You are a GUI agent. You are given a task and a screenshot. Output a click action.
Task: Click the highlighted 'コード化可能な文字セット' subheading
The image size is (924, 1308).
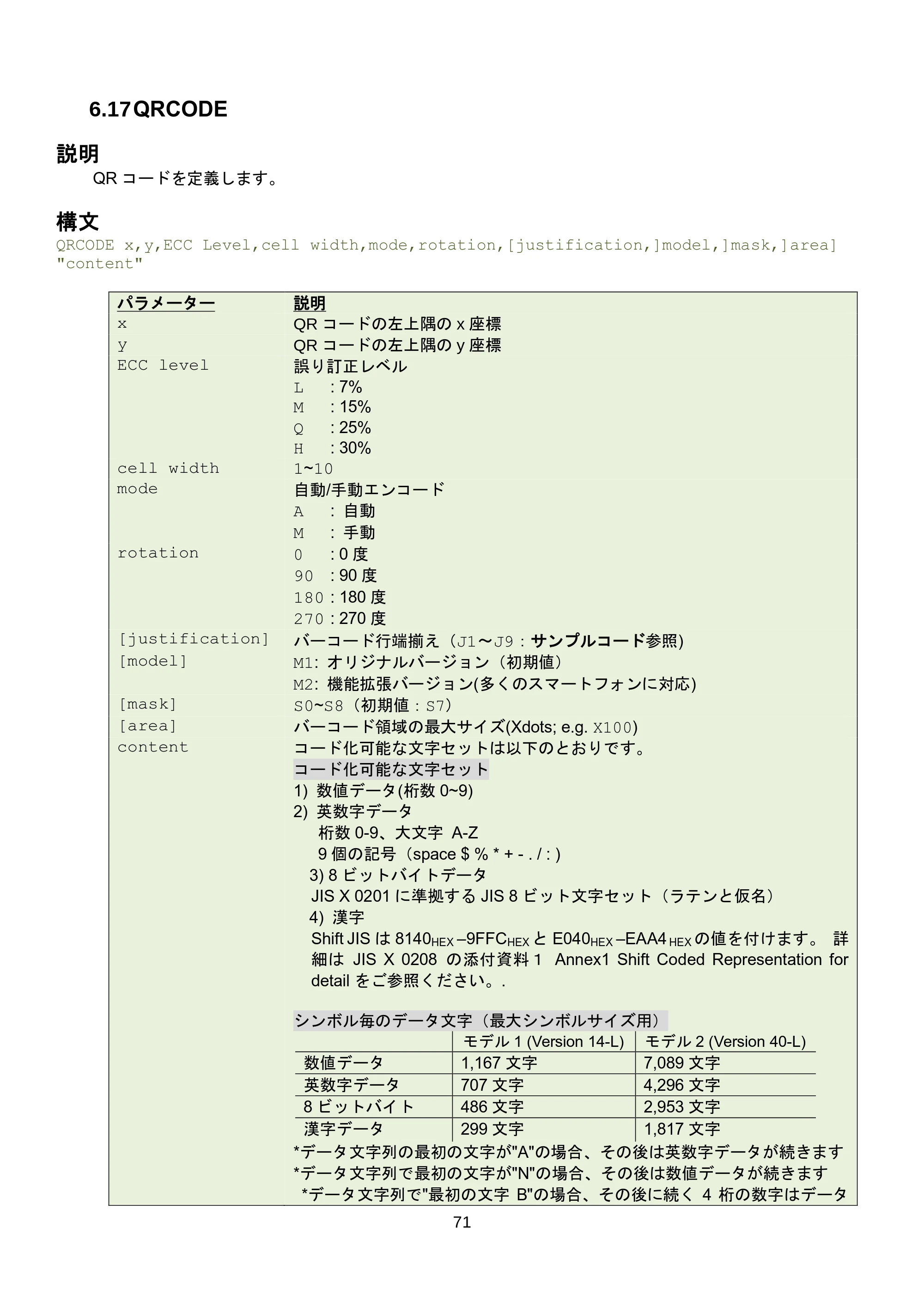(390, 769)
